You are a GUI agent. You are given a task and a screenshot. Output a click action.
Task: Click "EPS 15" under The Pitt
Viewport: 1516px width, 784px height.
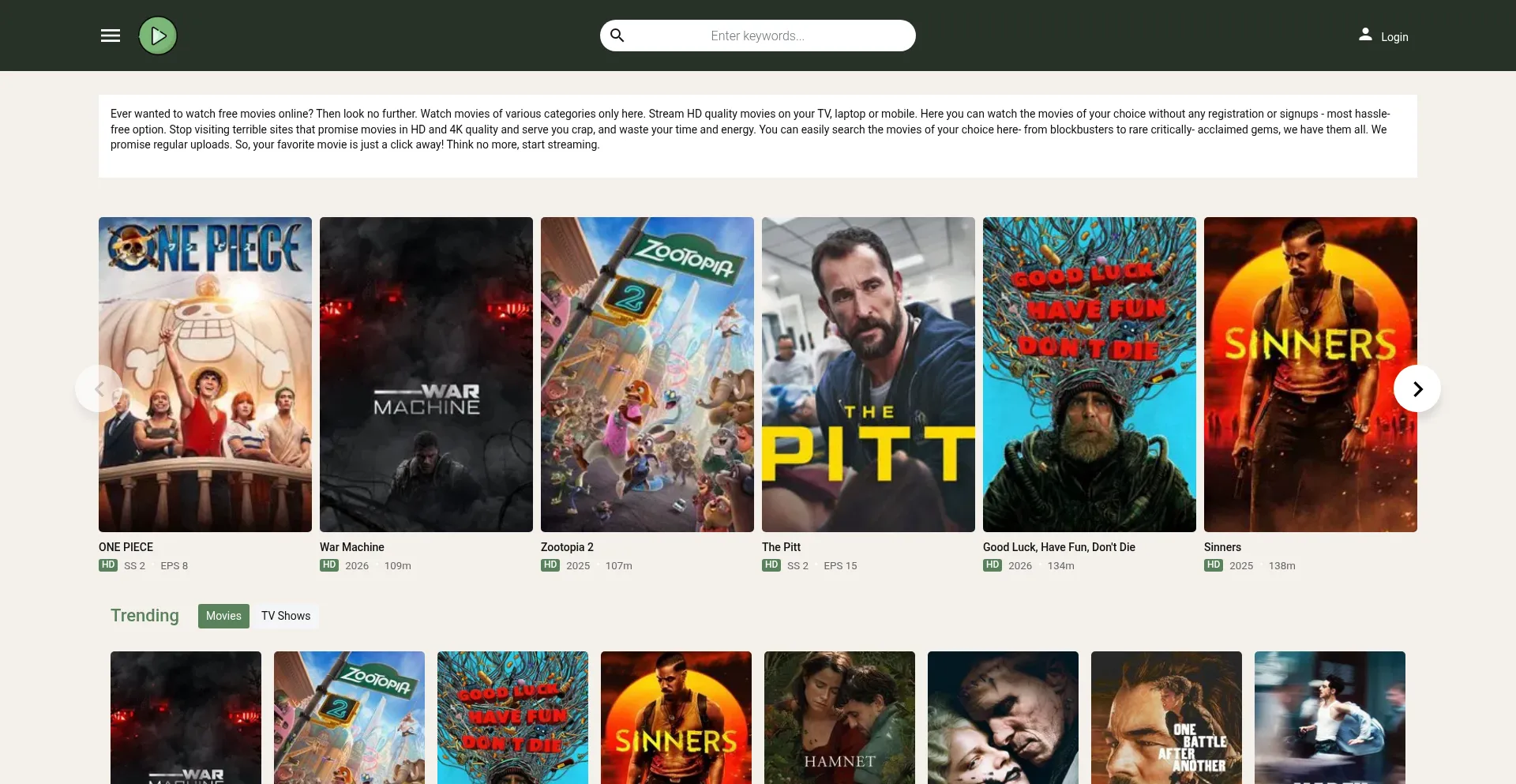(840, 566)
